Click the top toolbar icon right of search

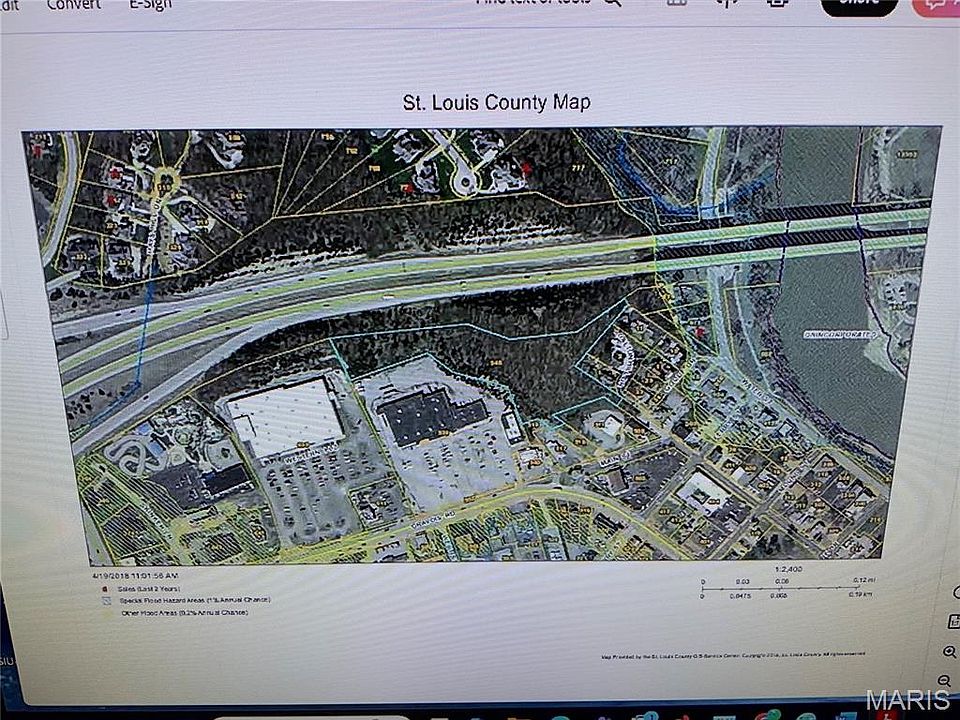click(x=677, y=4)
